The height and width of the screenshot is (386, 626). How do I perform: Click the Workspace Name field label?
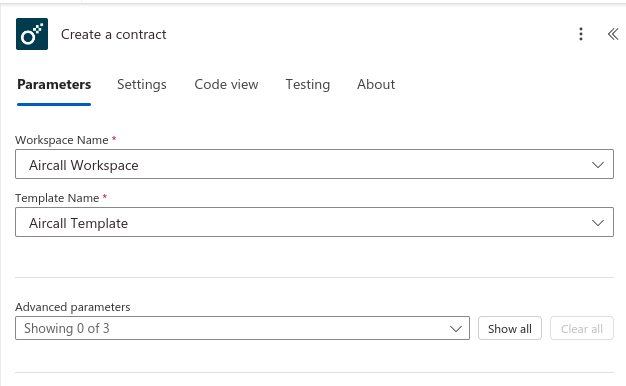coord(61,140)
